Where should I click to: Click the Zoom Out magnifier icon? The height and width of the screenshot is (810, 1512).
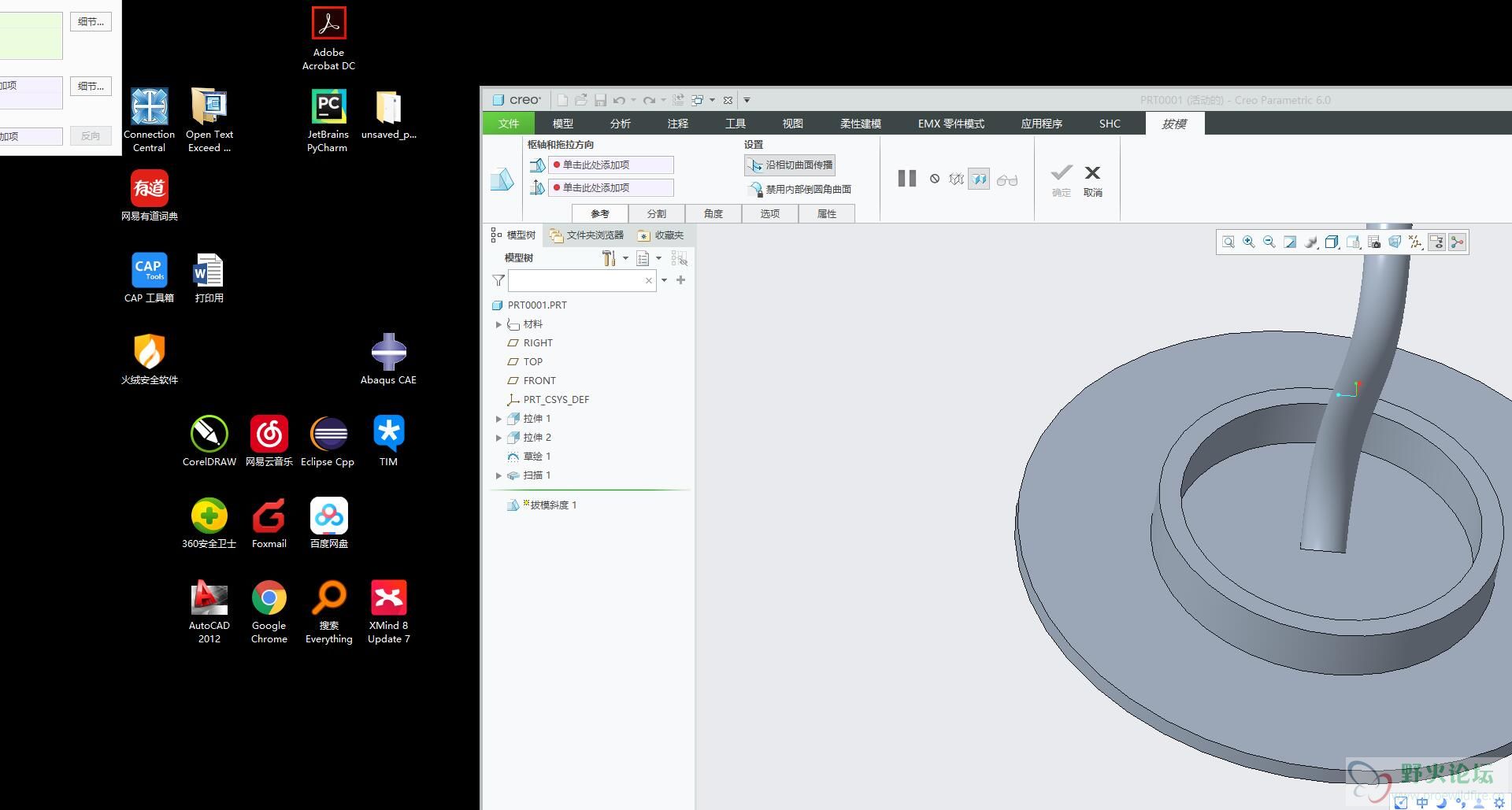pos(1269,242)
